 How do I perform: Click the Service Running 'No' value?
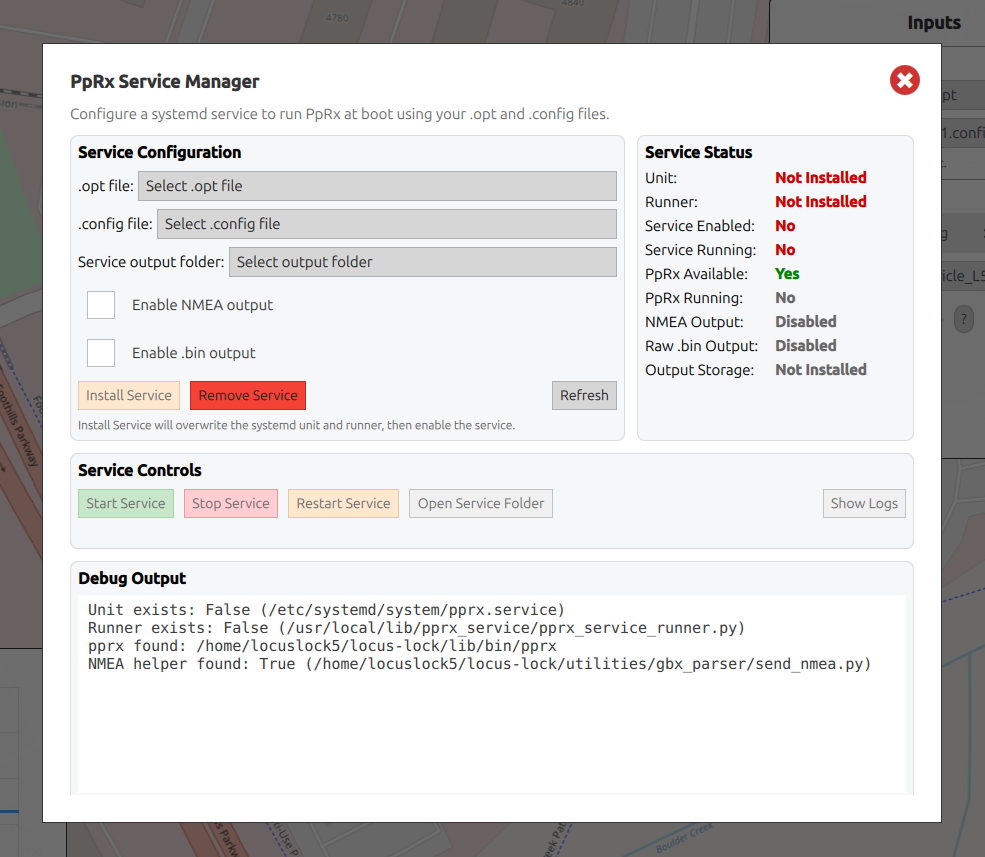coord(785,249)
